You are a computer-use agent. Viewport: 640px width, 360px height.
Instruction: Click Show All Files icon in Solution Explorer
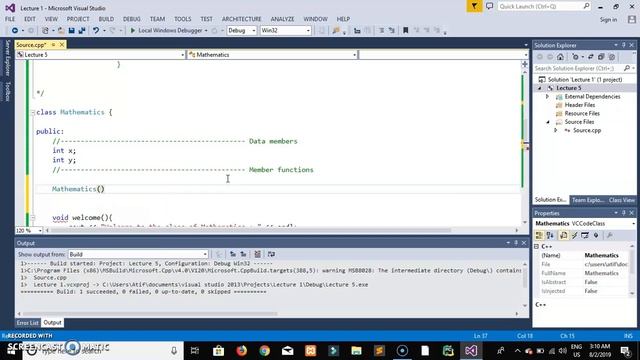click(x=611, y=57)
